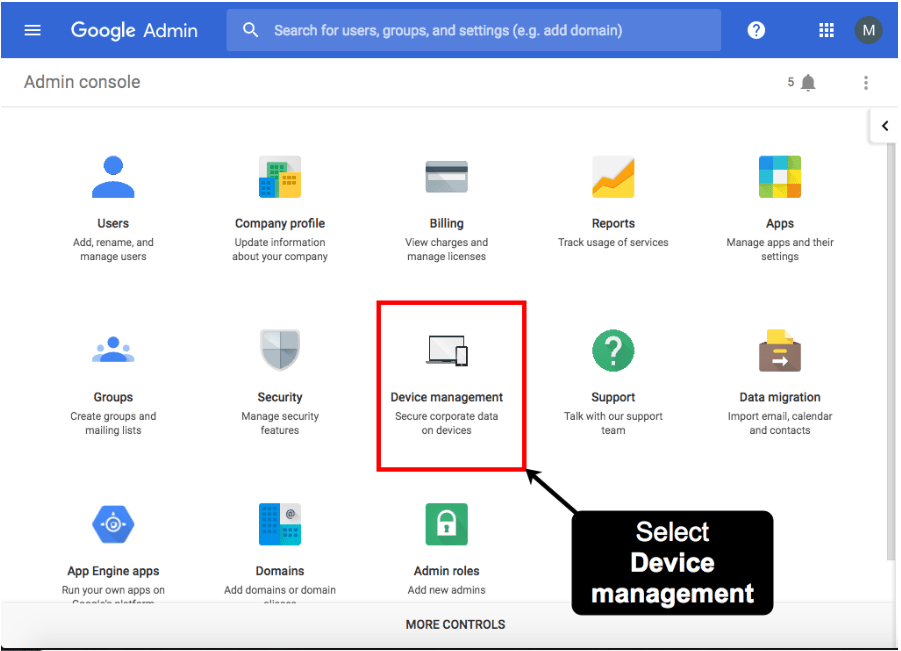Open the App Engine apps hexagon icon

113,524
